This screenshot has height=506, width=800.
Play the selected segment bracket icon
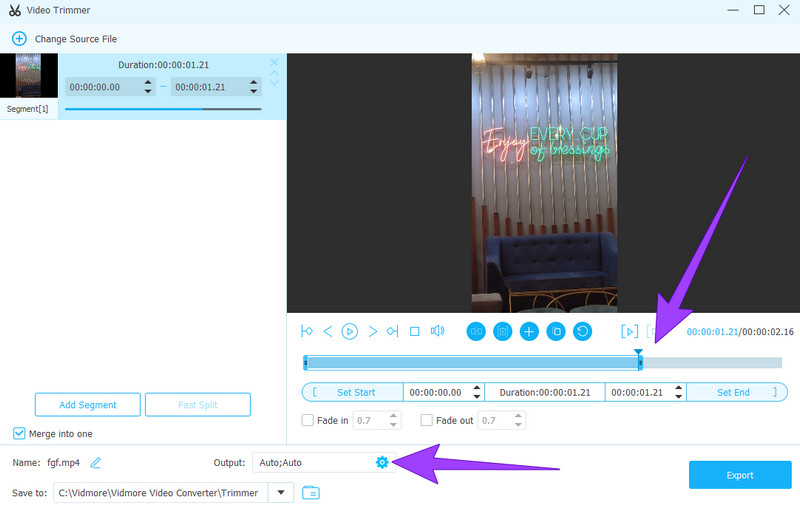pyautogui.click(x=630, y=332)
